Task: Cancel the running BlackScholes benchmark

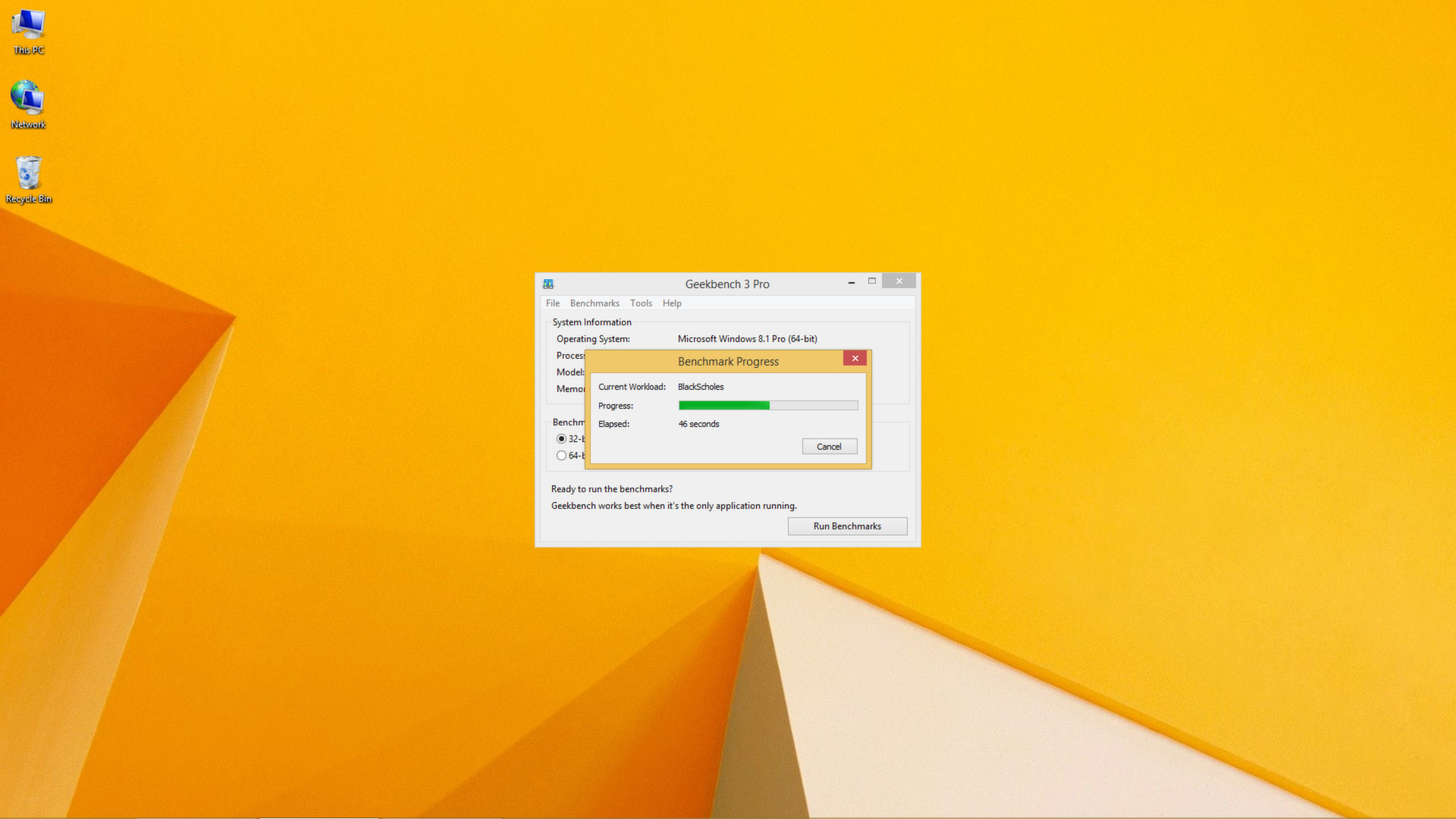Action: 829,446
